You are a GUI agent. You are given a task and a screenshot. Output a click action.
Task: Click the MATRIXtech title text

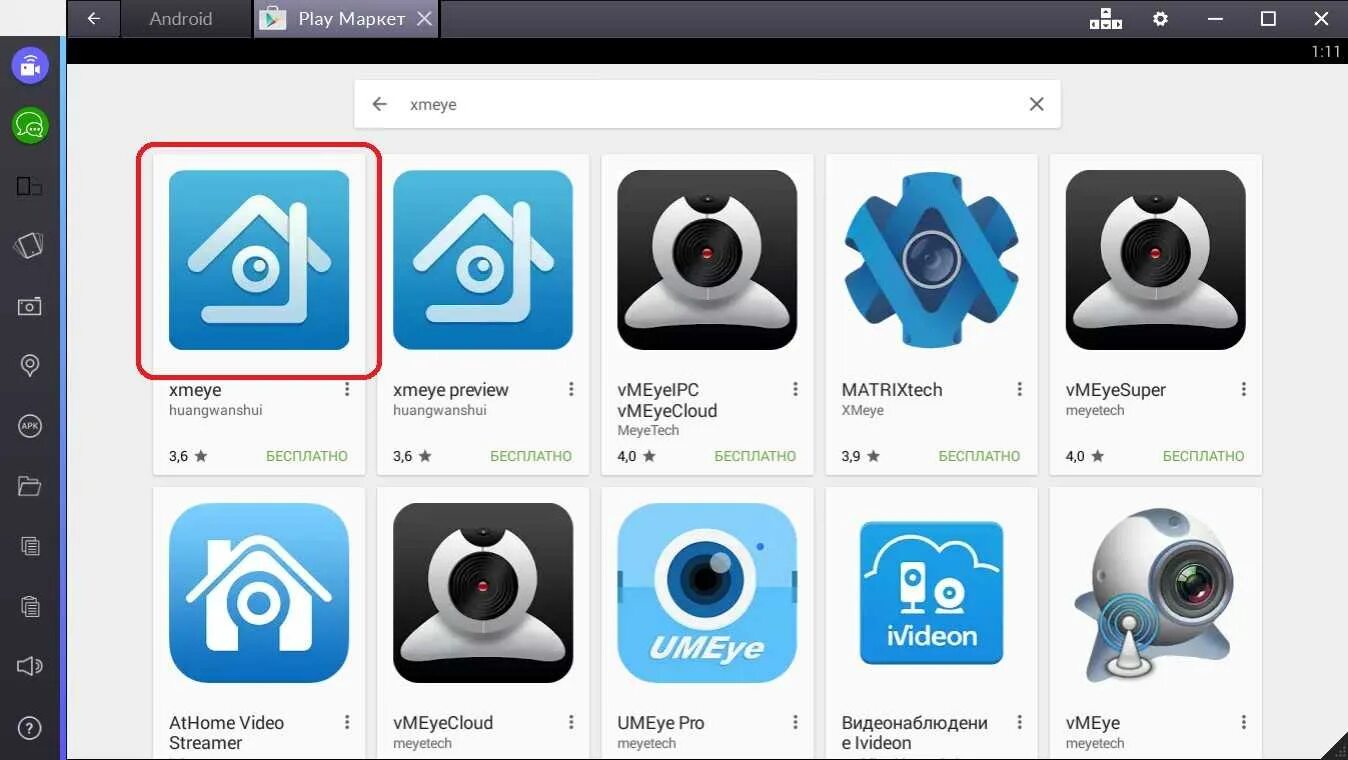click(x=892, y=390)
